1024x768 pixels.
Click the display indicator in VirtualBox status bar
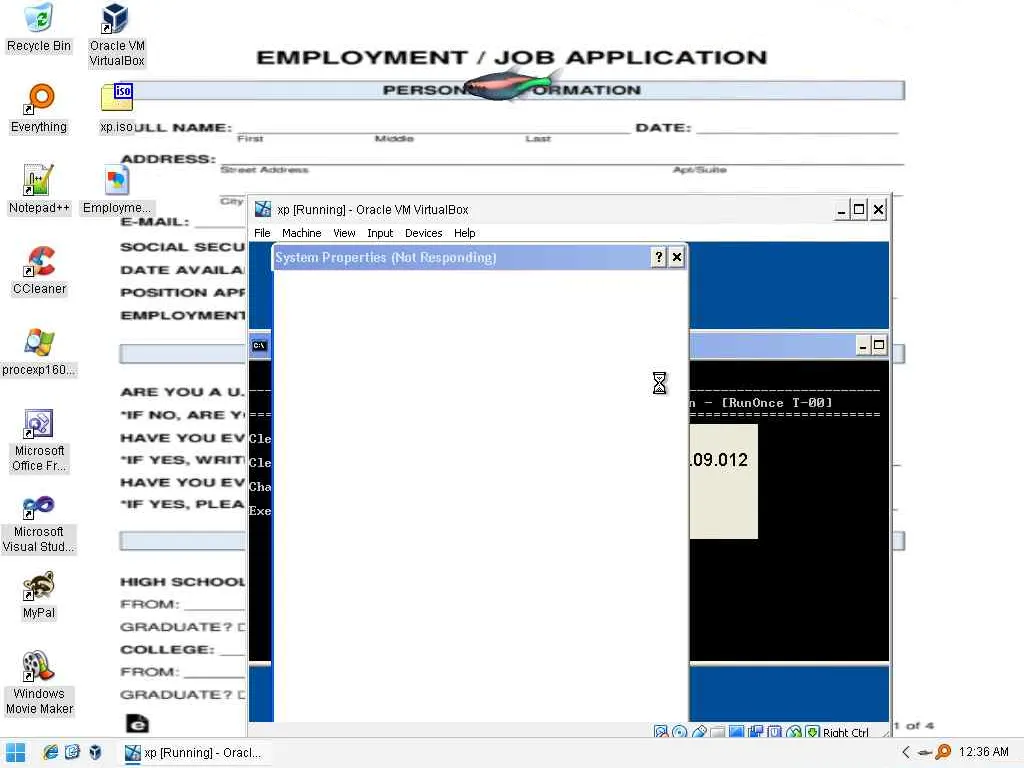(737, 732)
